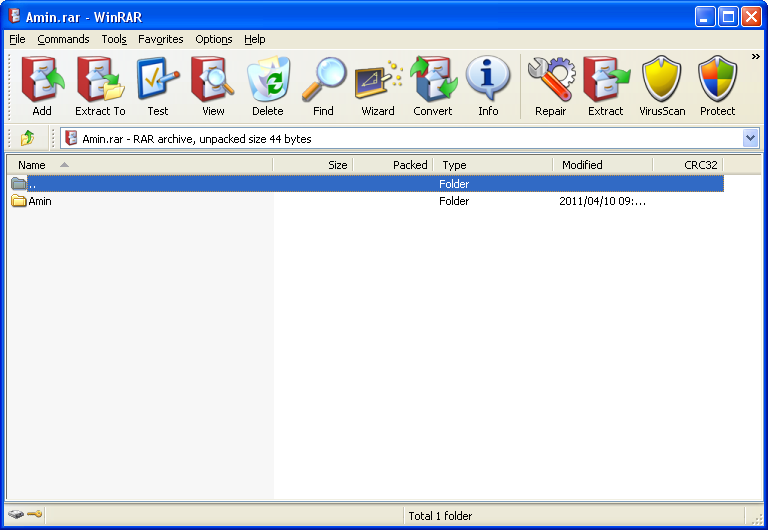Open the View file tool

(x=213, y=85)
